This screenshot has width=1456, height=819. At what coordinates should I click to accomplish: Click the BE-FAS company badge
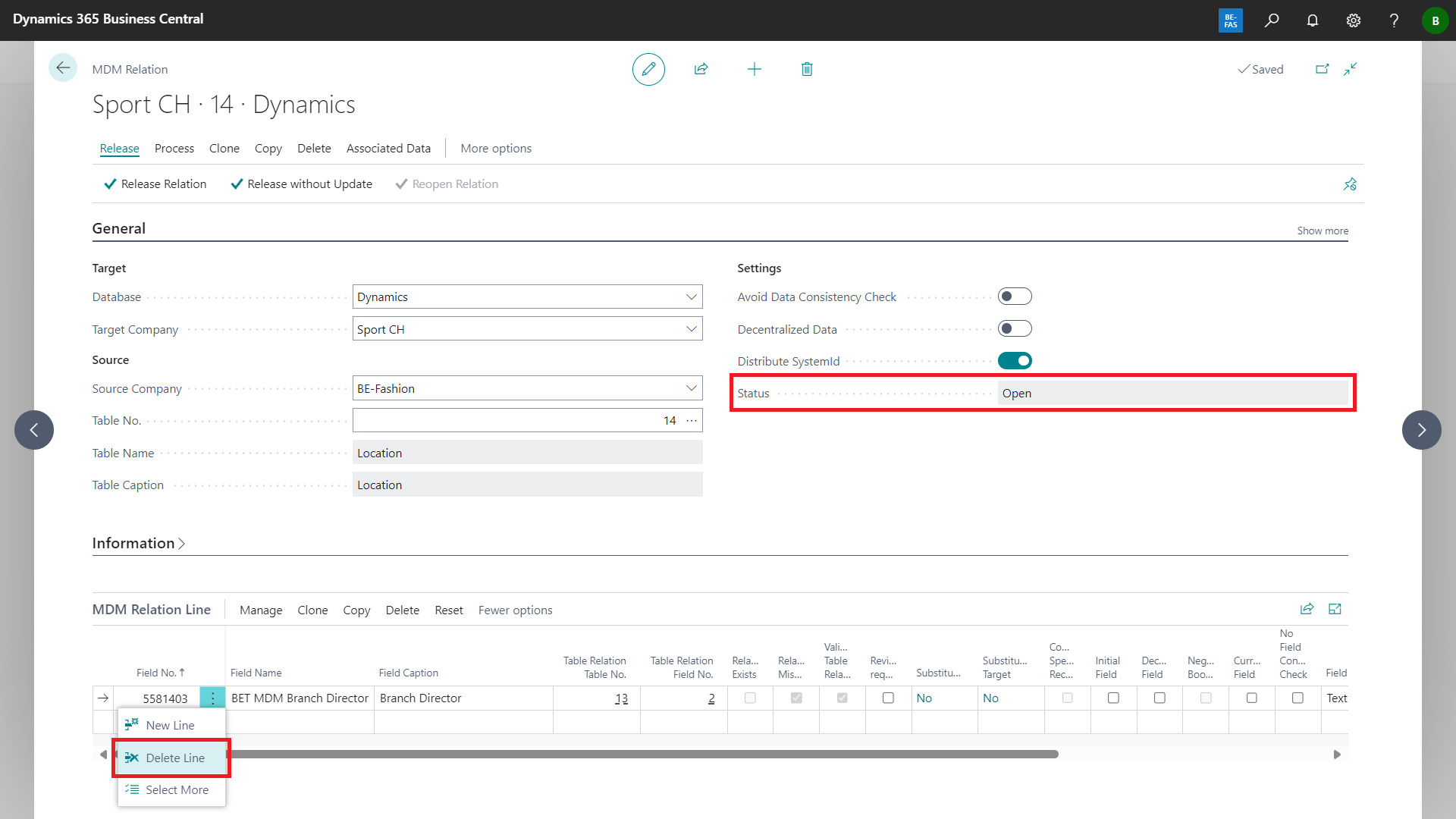pyautogui.click(x=1231, y=20)
